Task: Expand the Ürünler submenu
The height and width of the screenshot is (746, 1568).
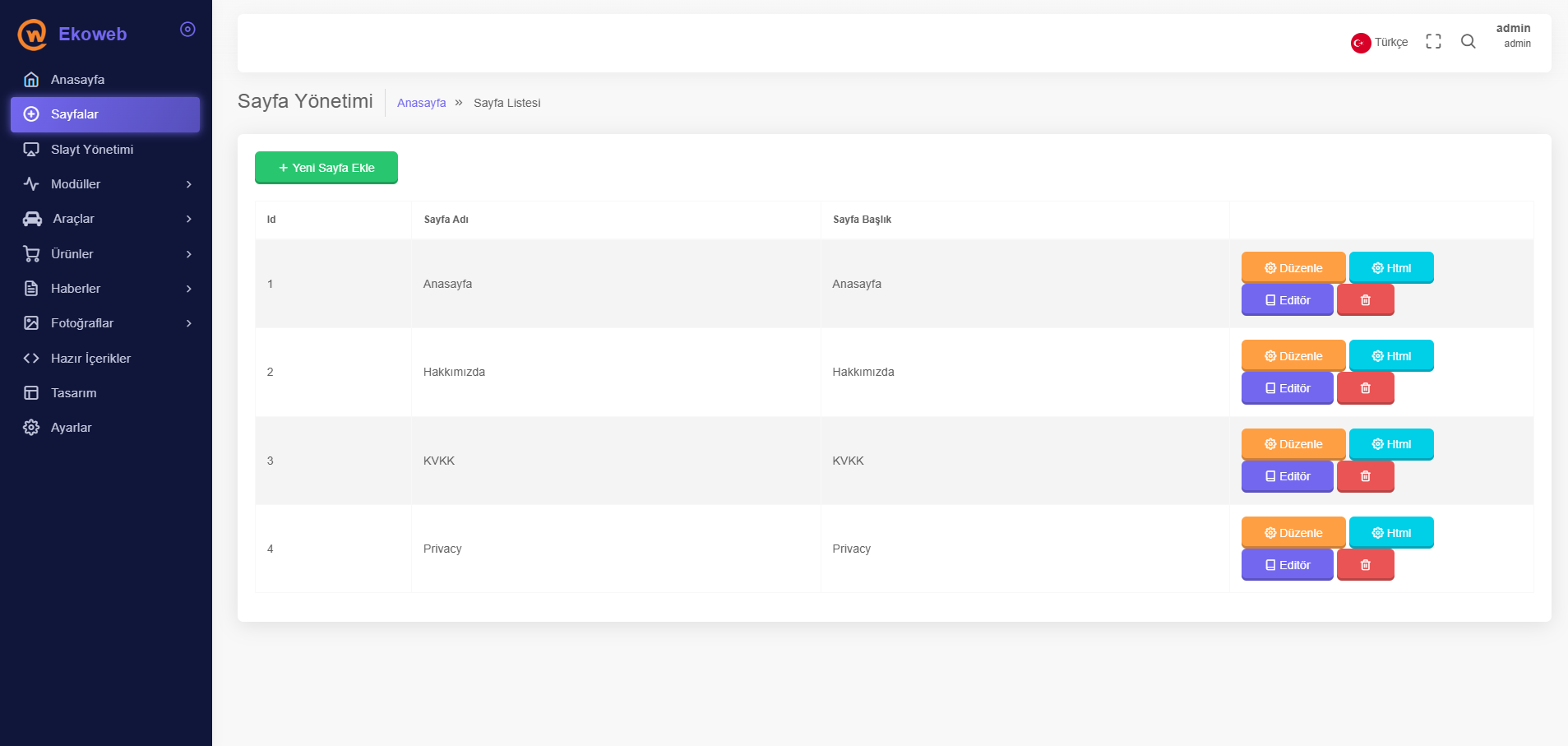Action: (x=188, y=254)
